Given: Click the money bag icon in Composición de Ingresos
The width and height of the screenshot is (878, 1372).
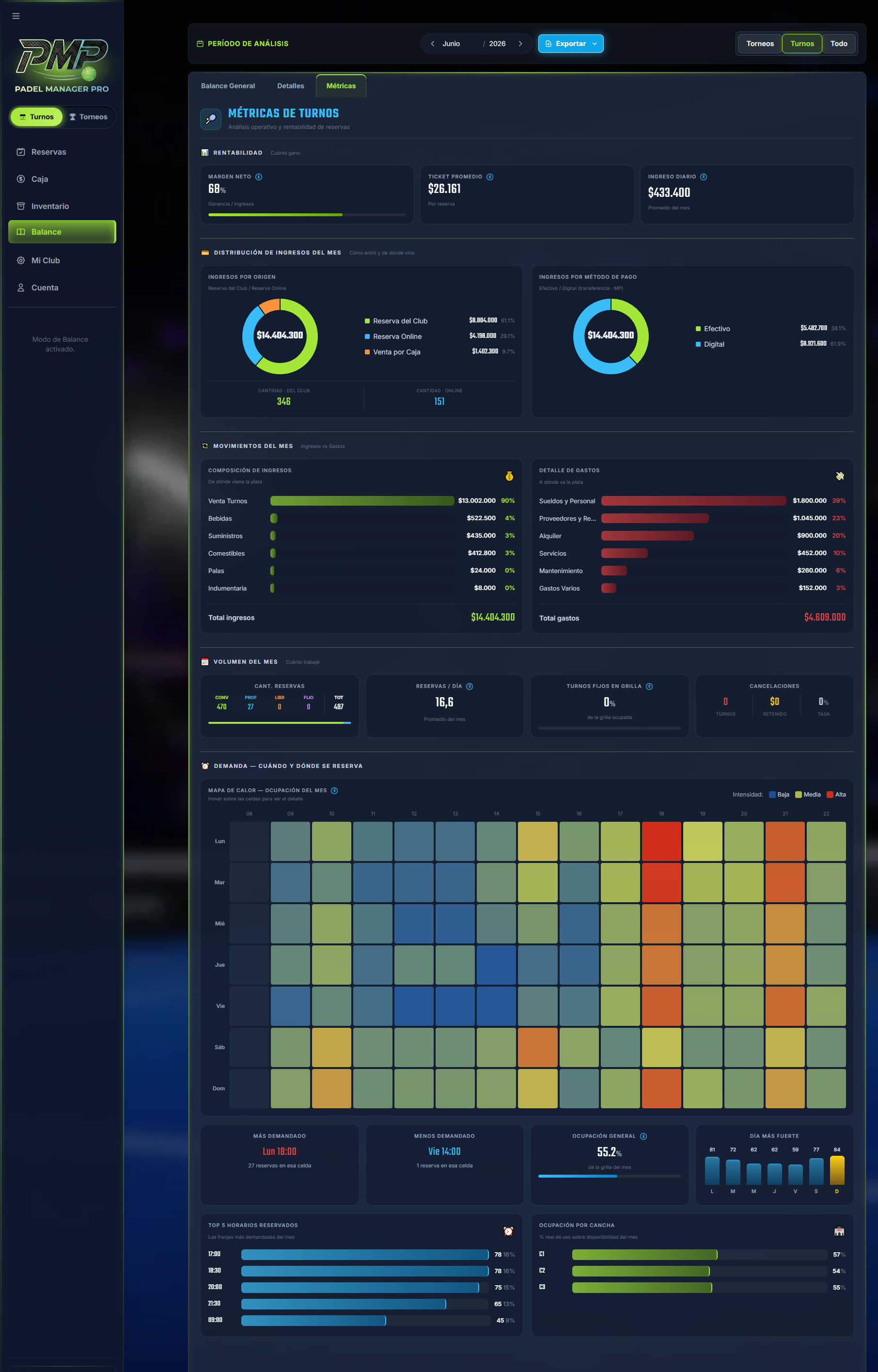Looking at the screenshot, I should click(x=509, y=476).
